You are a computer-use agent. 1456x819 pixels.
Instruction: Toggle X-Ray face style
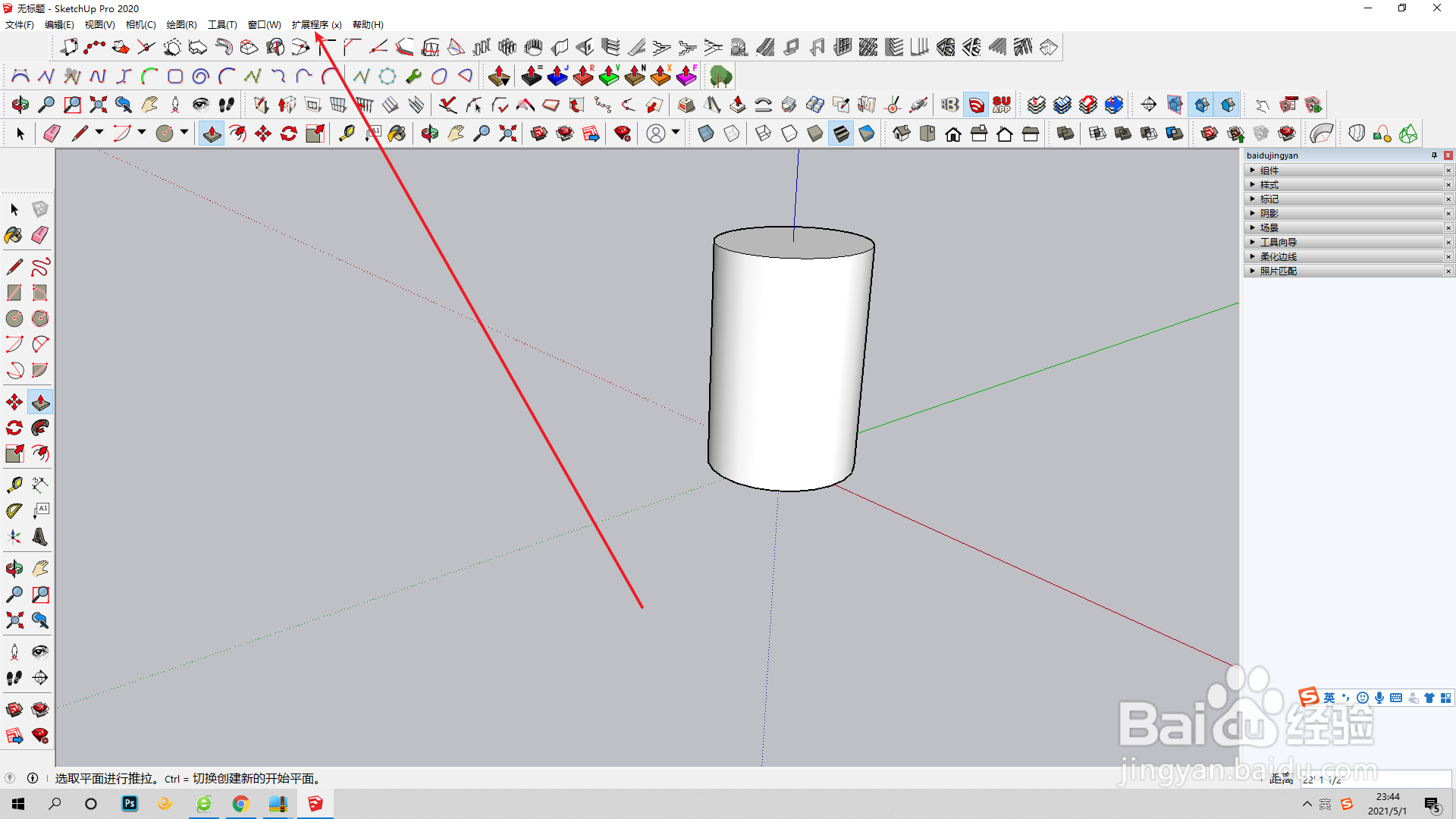[x=706, y=134]
